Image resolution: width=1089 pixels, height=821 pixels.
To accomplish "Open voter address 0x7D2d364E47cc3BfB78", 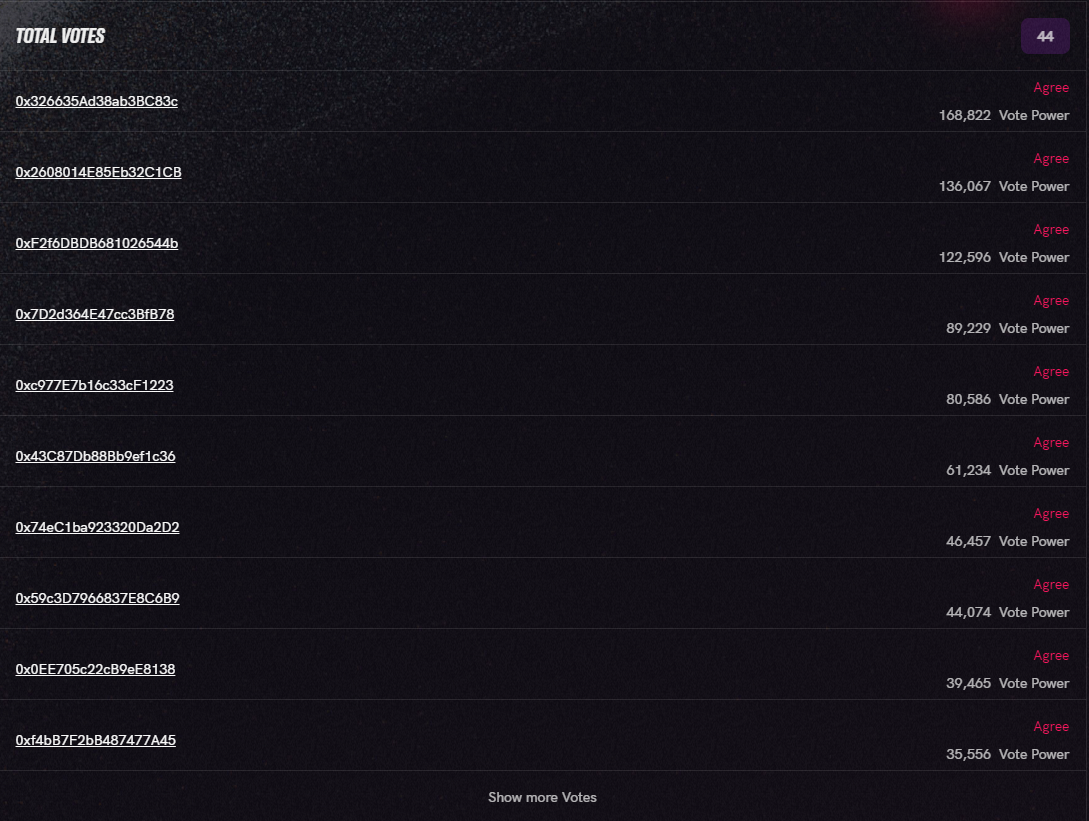I will click(95, 314).
